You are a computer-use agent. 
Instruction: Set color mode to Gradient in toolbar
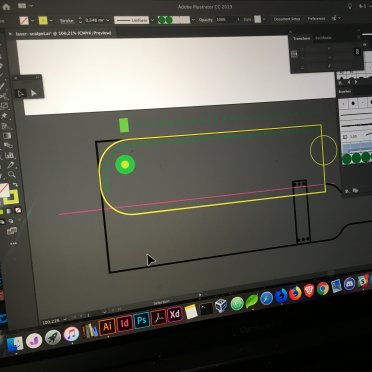click(x=9, y=211)
